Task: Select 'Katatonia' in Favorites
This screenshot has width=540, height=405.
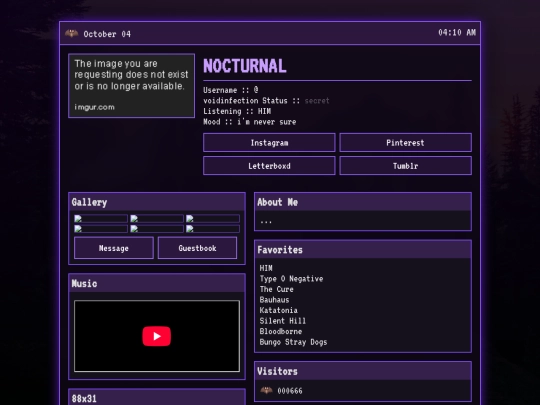Action: (279, 310)
